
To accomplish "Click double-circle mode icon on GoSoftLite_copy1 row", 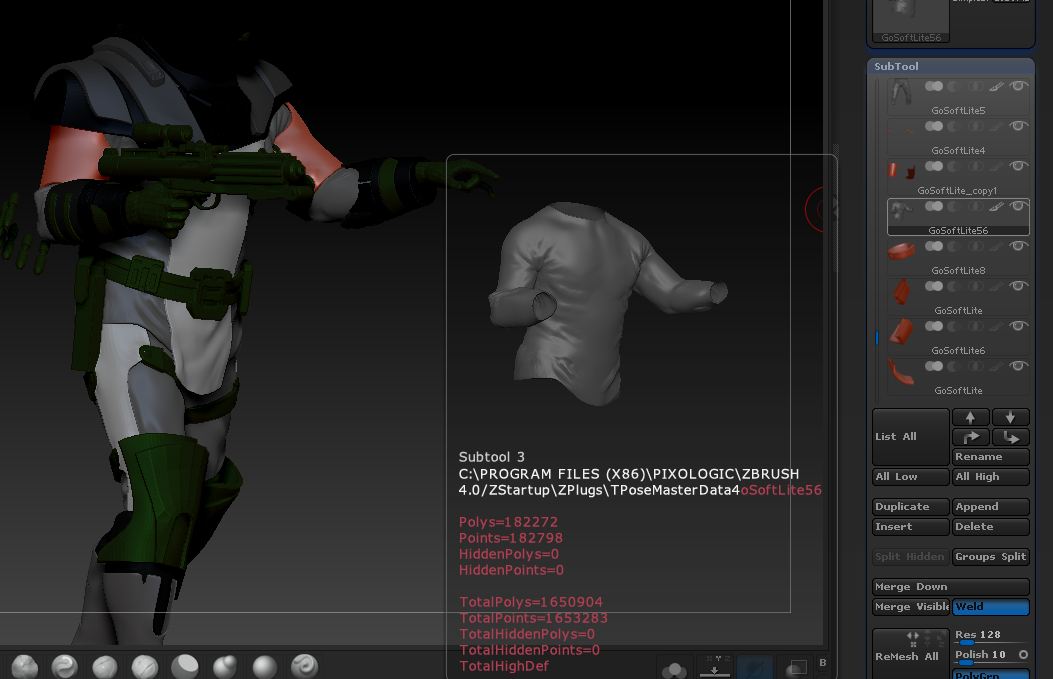I will click(x=933, y=166).
